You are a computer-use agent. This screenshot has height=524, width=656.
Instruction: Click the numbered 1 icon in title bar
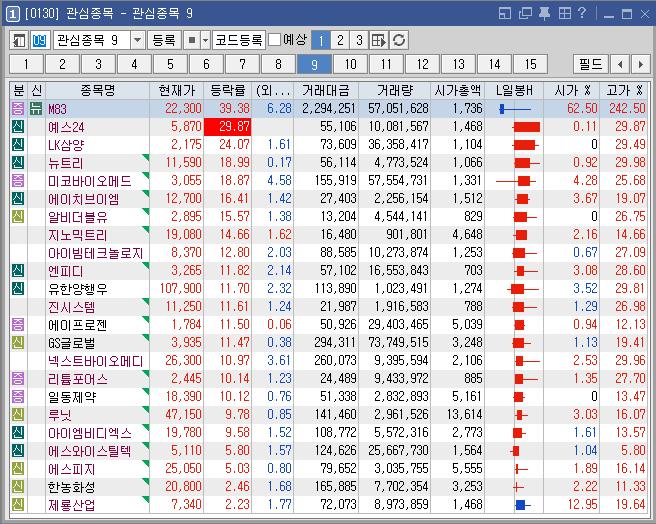pyautogui.click(x=13, y=14)
